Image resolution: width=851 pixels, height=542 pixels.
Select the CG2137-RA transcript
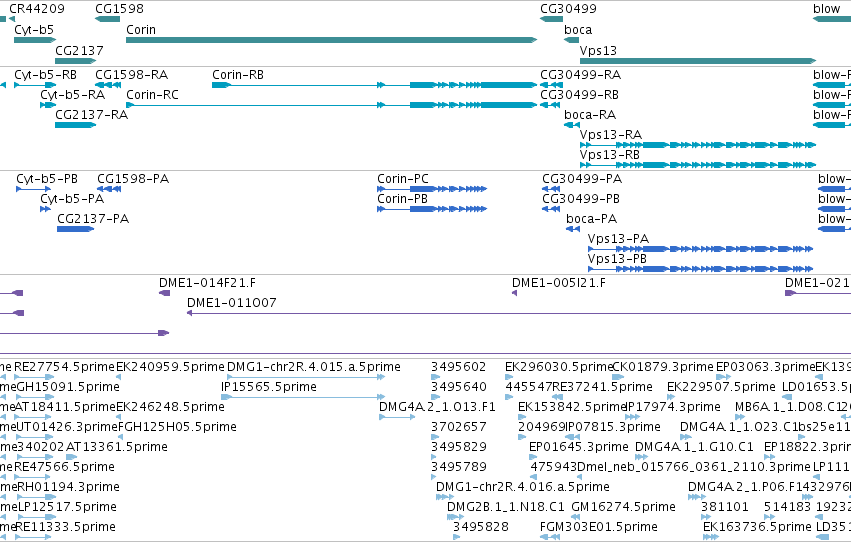click(75, 125)
